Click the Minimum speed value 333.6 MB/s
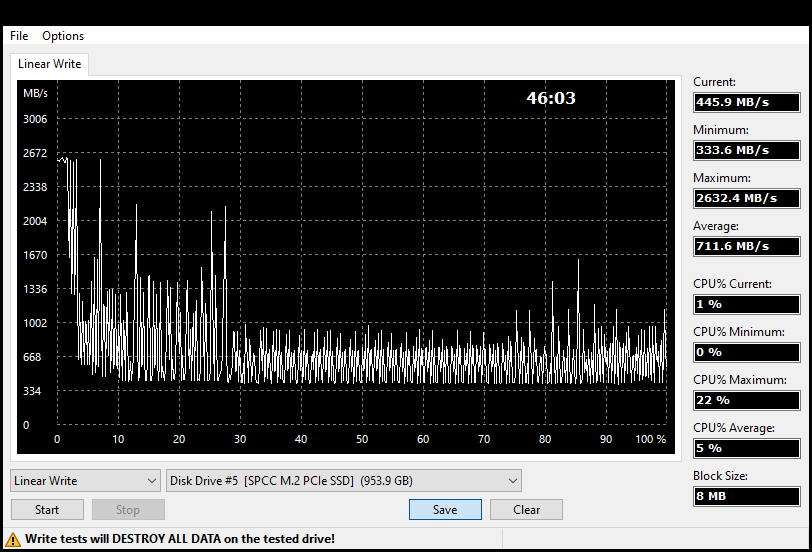The width and height of the screenshot is (812, 552). (x=747, y=150)
